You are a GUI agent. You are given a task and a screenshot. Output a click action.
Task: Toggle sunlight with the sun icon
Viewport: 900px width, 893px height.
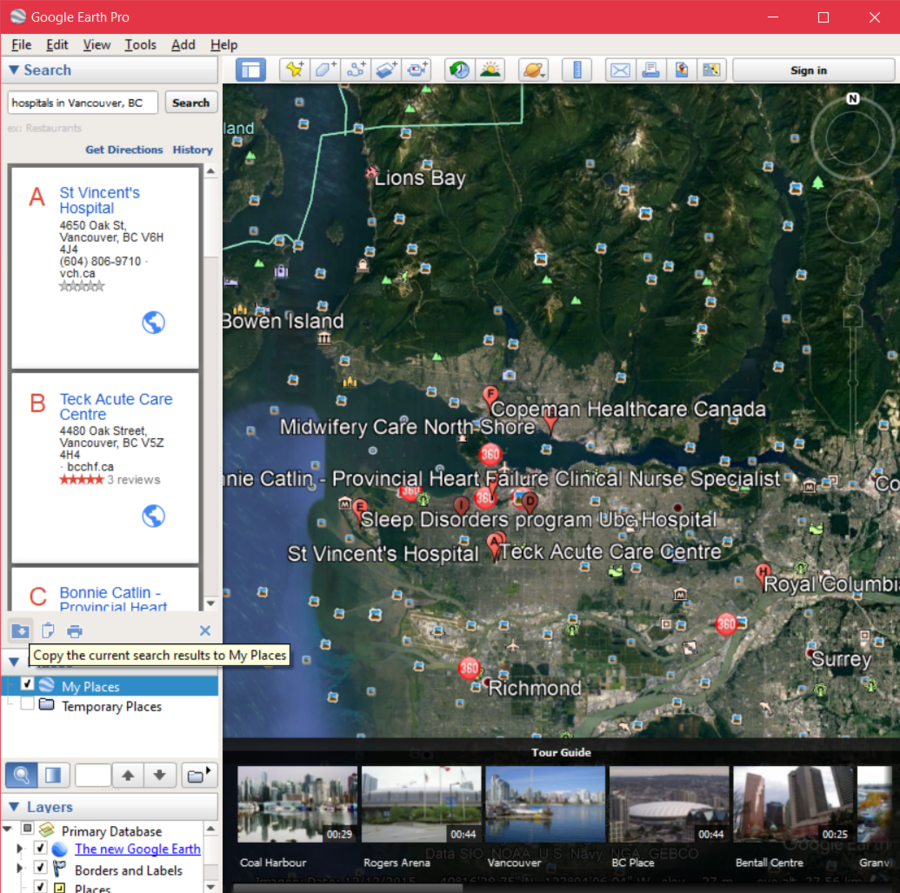491,69
